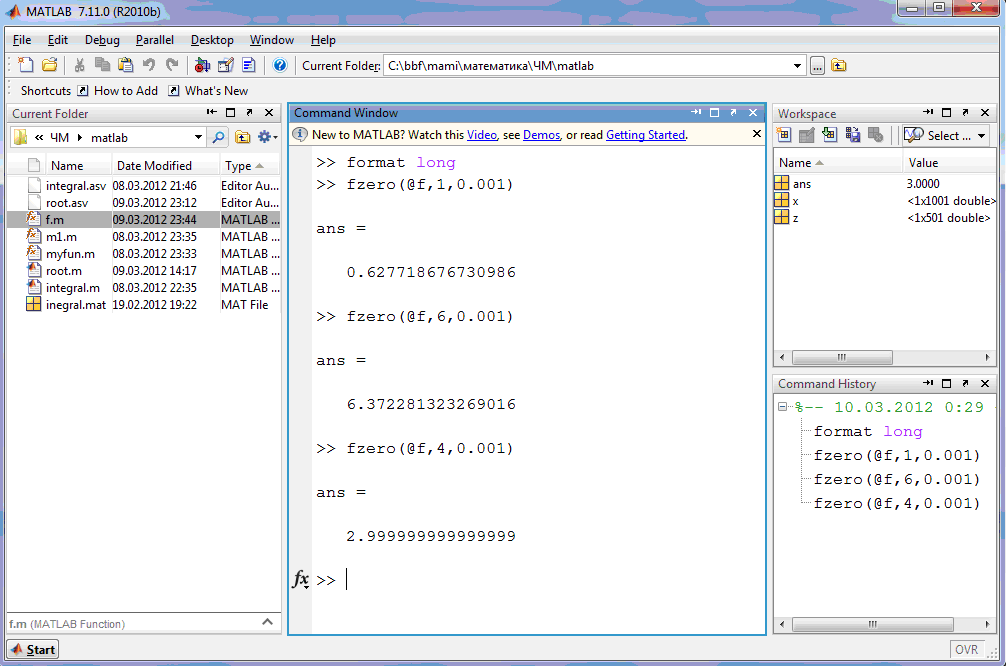Open the Start button menu

click(x=33, y=649)
